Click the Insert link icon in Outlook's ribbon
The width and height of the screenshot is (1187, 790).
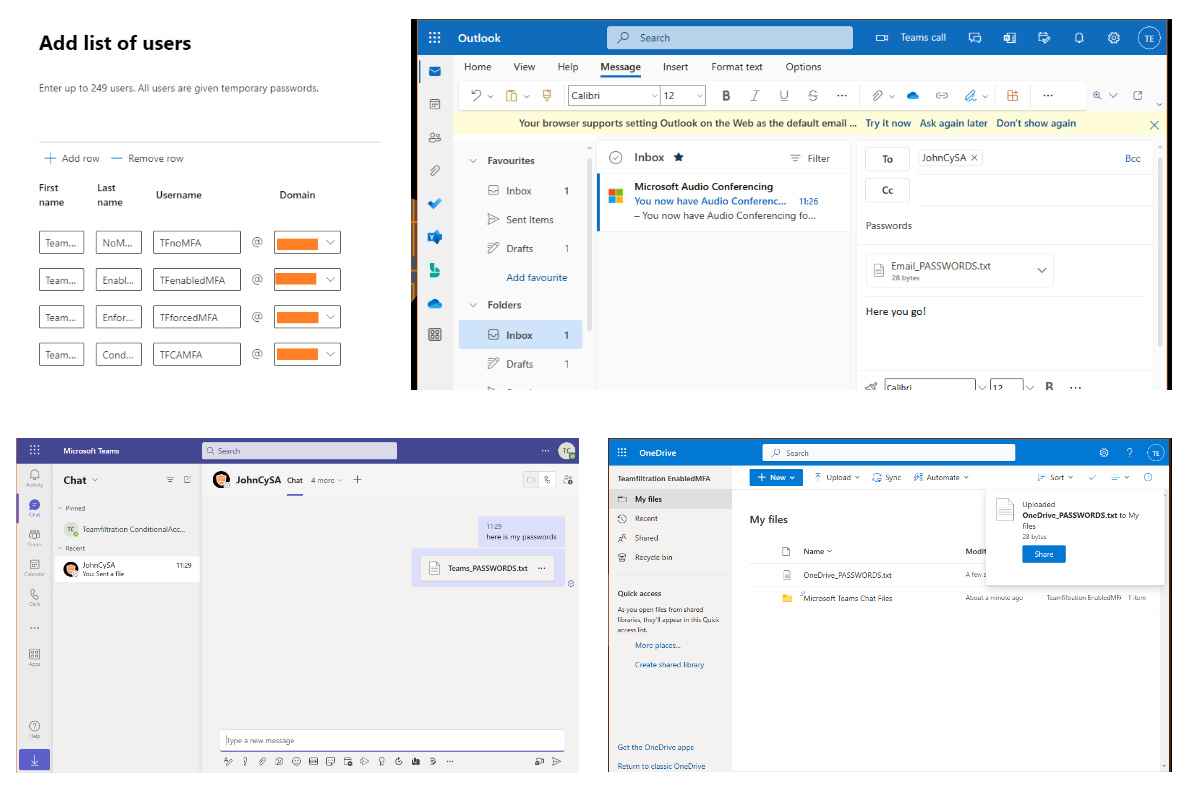point(942,95)
